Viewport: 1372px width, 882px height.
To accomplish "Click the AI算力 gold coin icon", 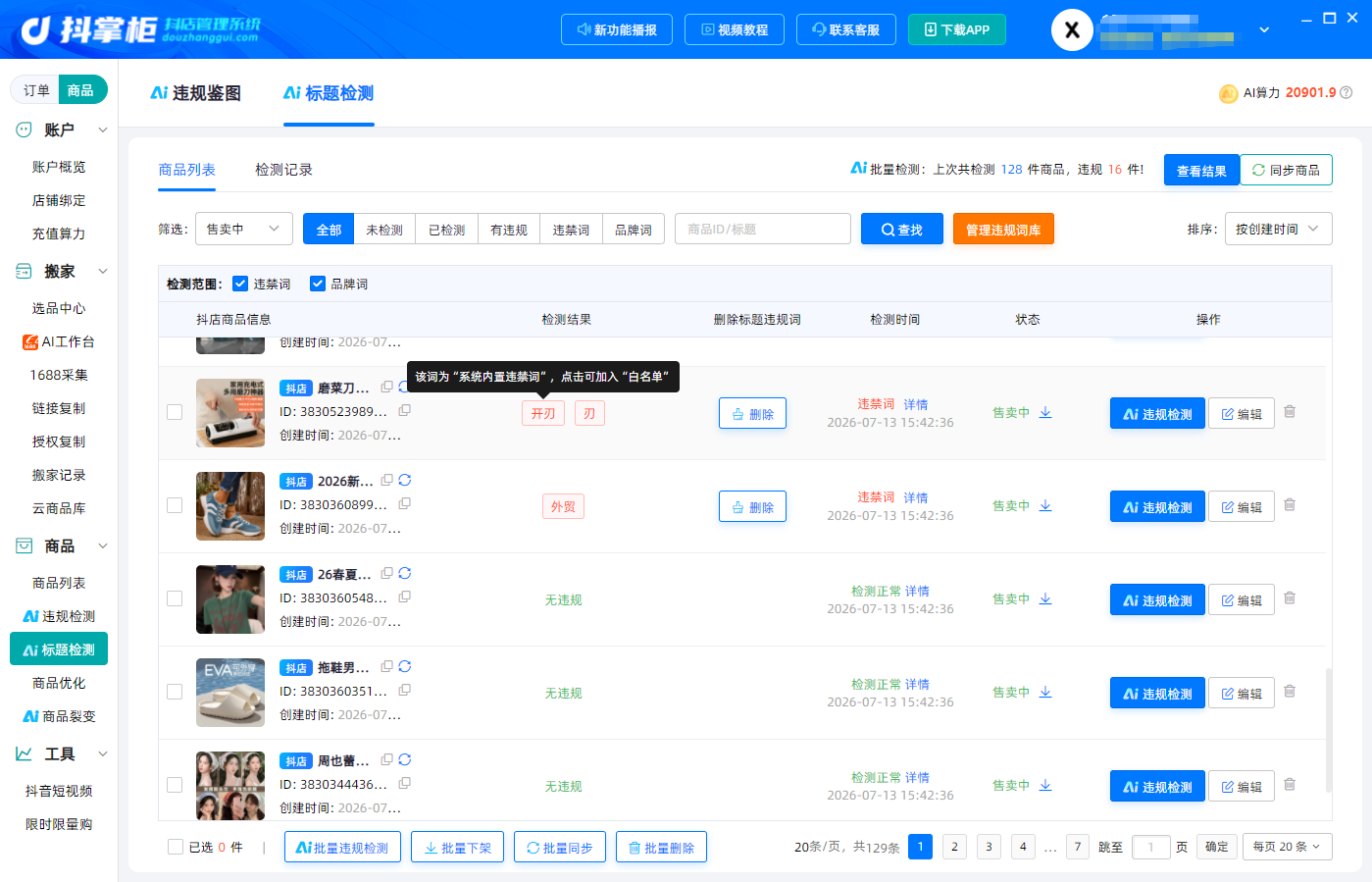I will pos(1228,93).
